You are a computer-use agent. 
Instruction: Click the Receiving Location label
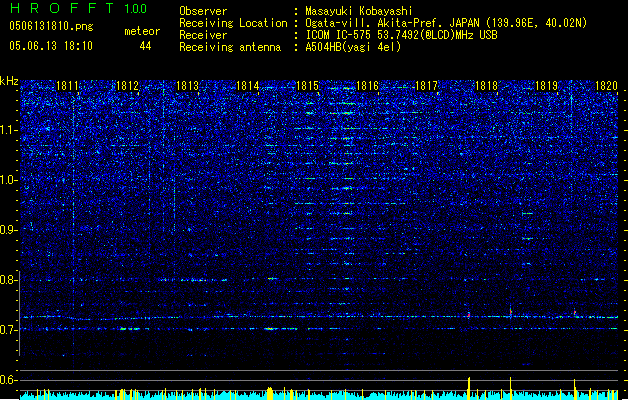click(x=233, y=23)
